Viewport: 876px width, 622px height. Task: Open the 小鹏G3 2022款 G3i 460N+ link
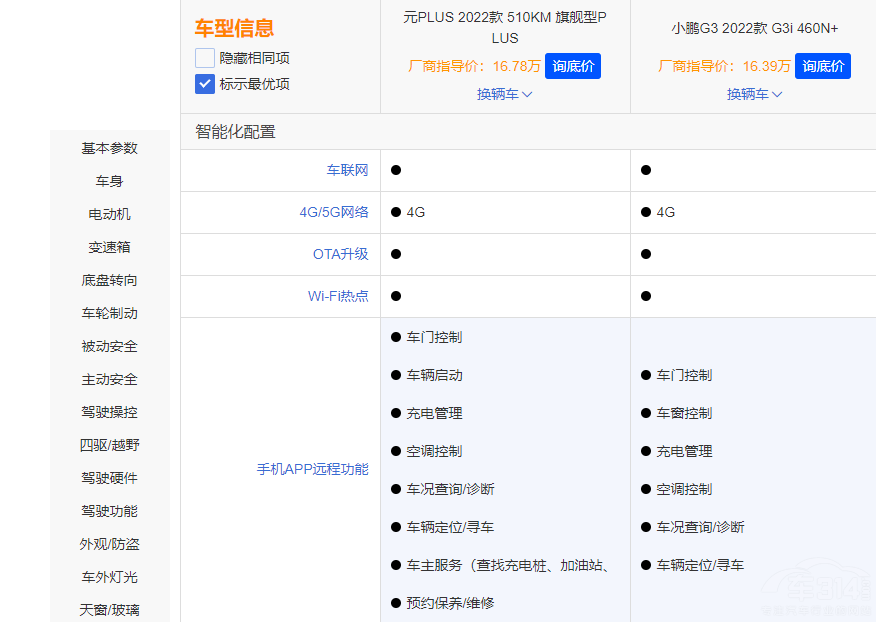pyautogui.click(x=755, y=28)
